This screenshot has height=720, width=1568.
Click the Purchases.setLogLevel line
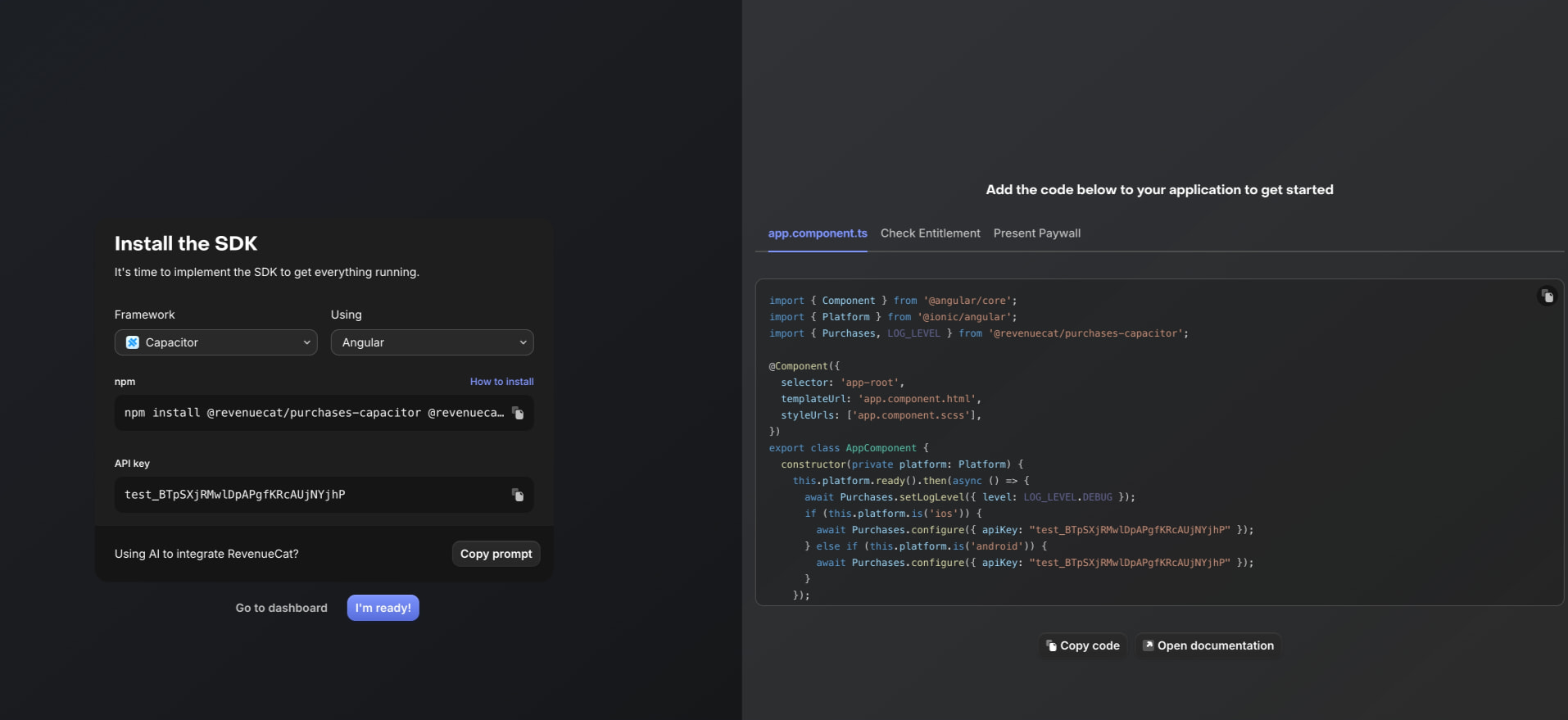(x=970, y=497)
